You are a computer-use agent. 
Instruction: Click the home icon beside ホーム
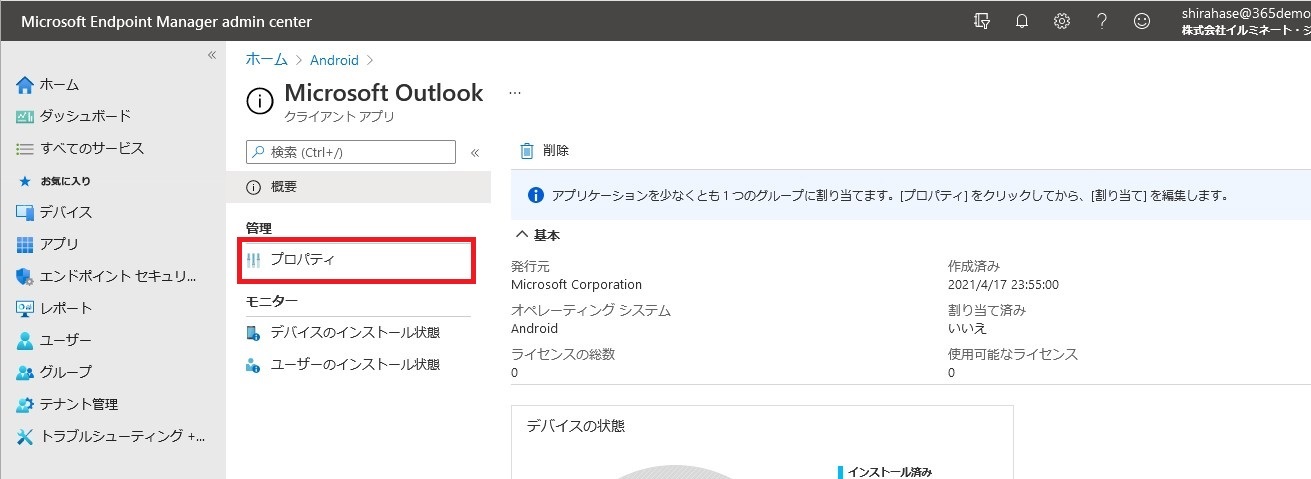coord(25,85)
